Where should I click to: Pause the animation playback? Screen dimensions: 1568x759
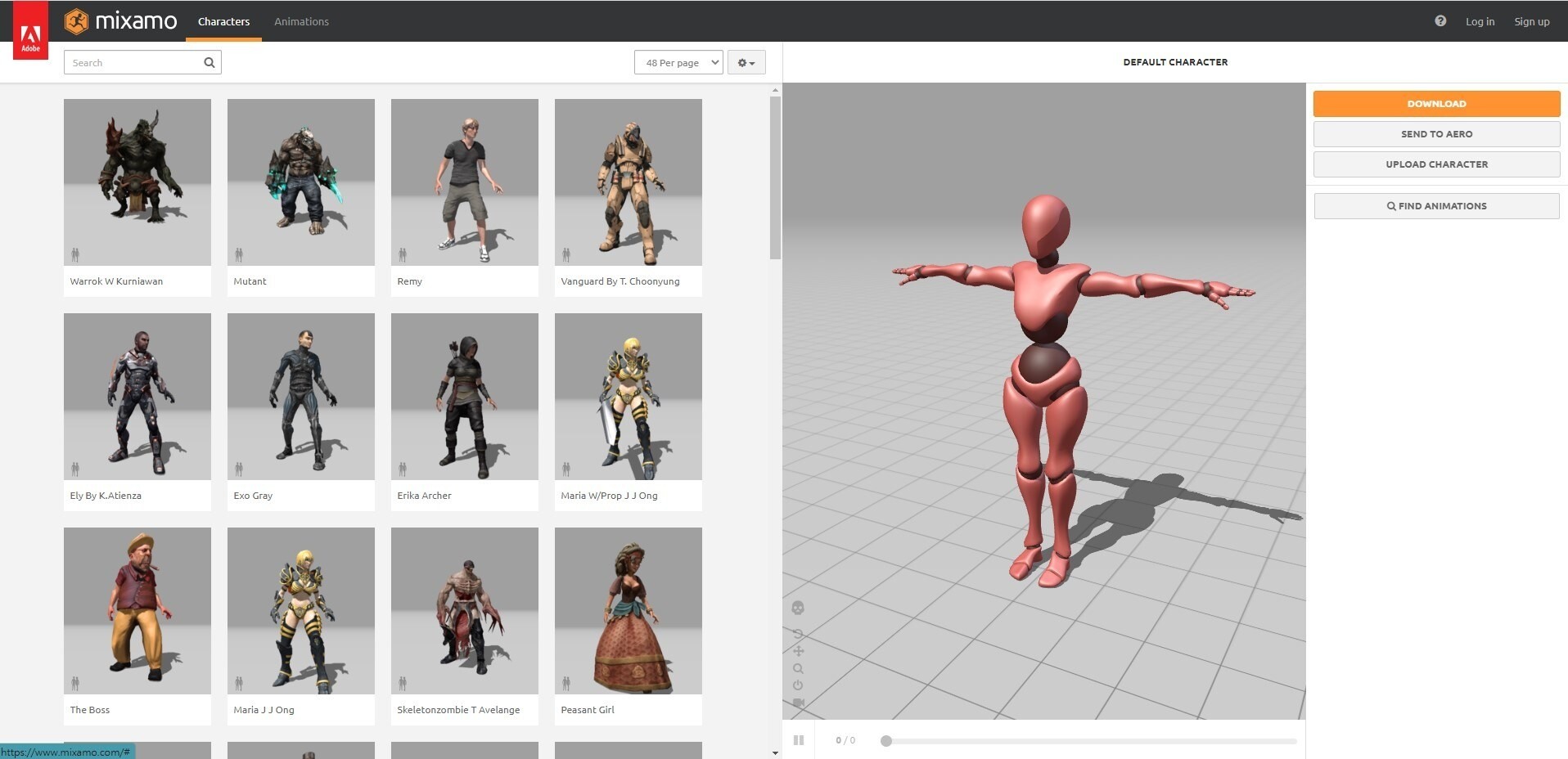[x=799, y=739]
